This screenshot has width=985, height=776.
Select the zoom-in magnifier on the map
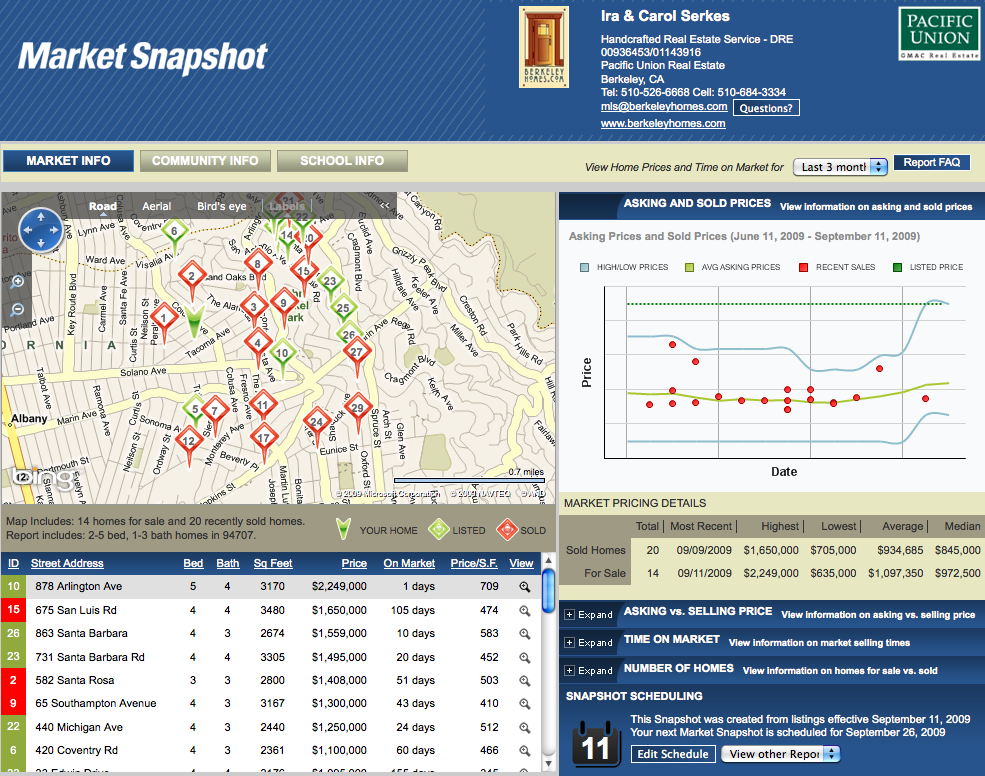click(x=16, y=282)
